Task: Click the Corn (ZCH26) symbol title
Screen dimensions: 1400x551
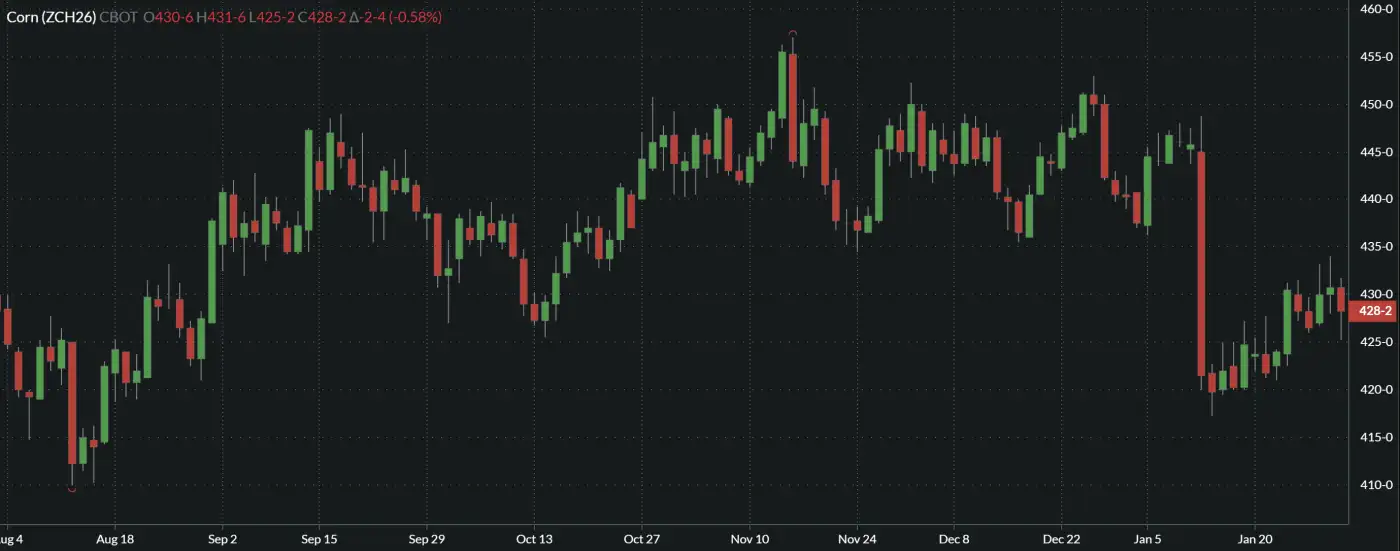Action: [x=50, y=18]
